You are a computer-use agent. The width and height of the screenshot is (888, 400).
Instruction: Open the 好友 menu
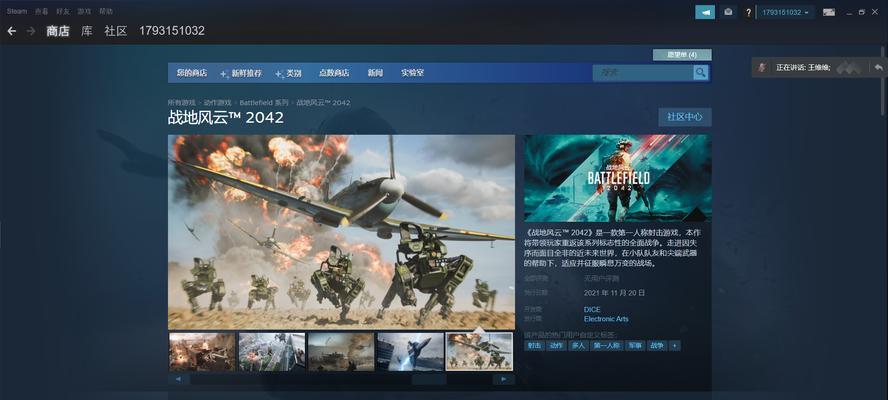62,11
